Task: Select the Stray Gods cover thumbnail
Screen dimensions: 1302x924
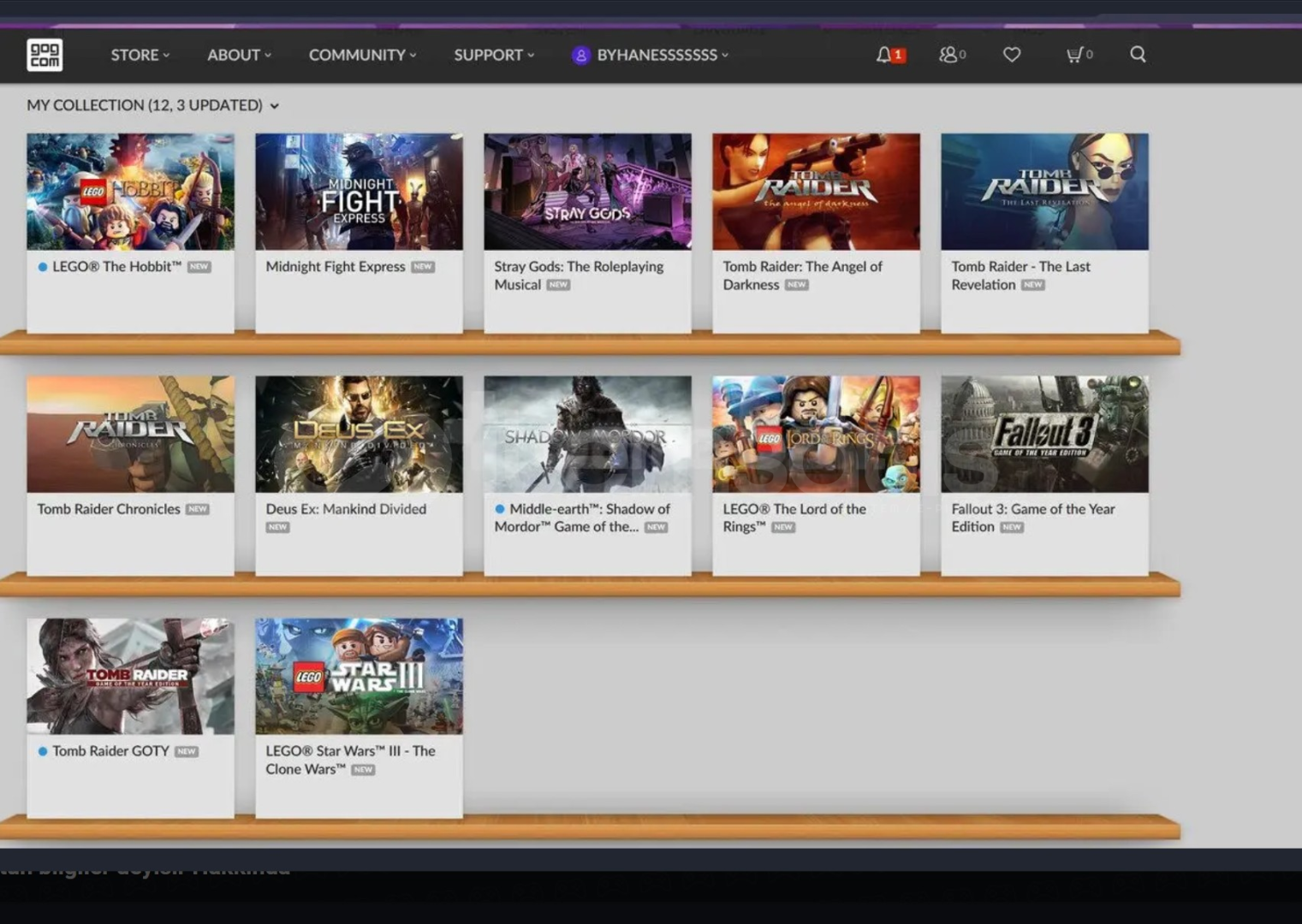Action: click(x=587, y=192)
